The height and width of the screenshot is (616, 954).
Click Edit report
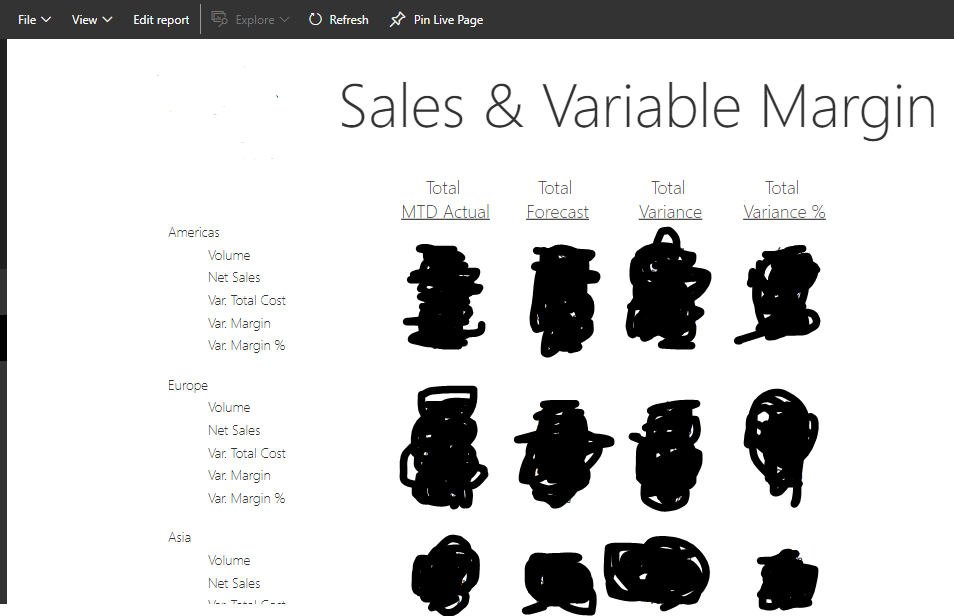pos(161,19)
